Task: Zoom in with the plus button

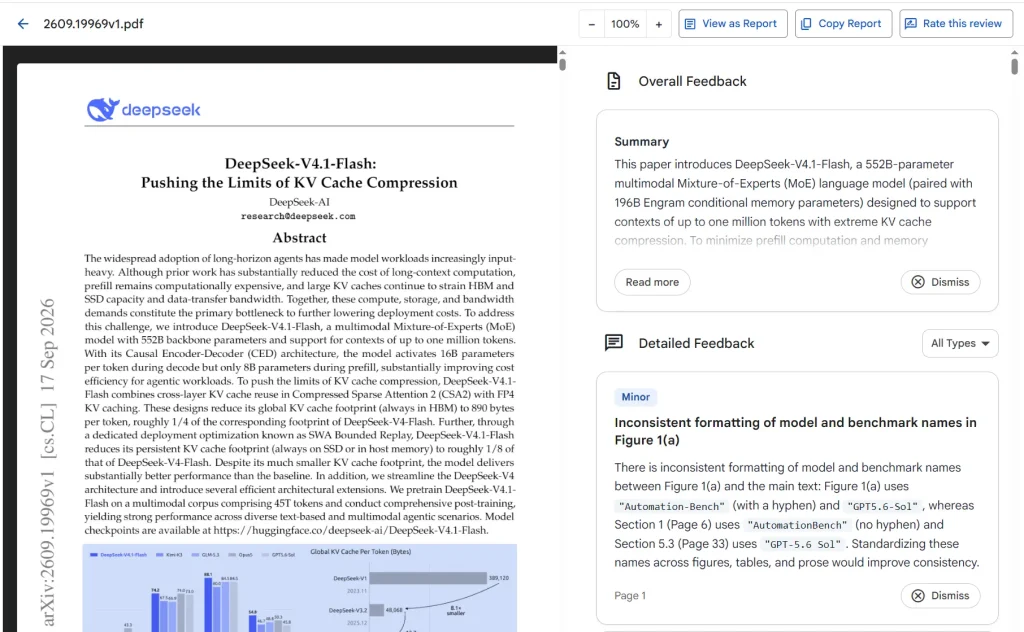Action: [x=658, y=24]
